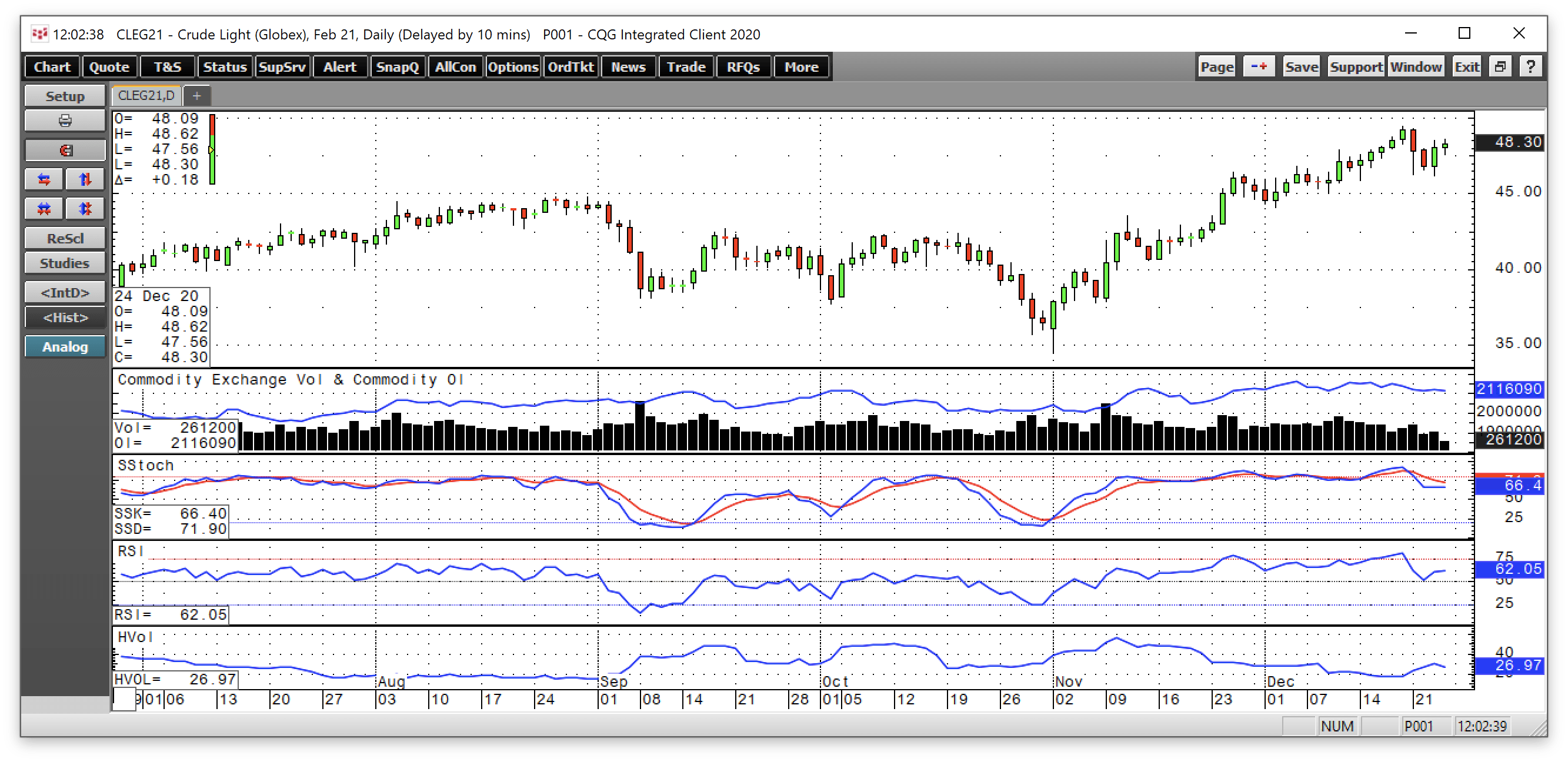Click the ReScl rescale button

(x=65, y=238)
